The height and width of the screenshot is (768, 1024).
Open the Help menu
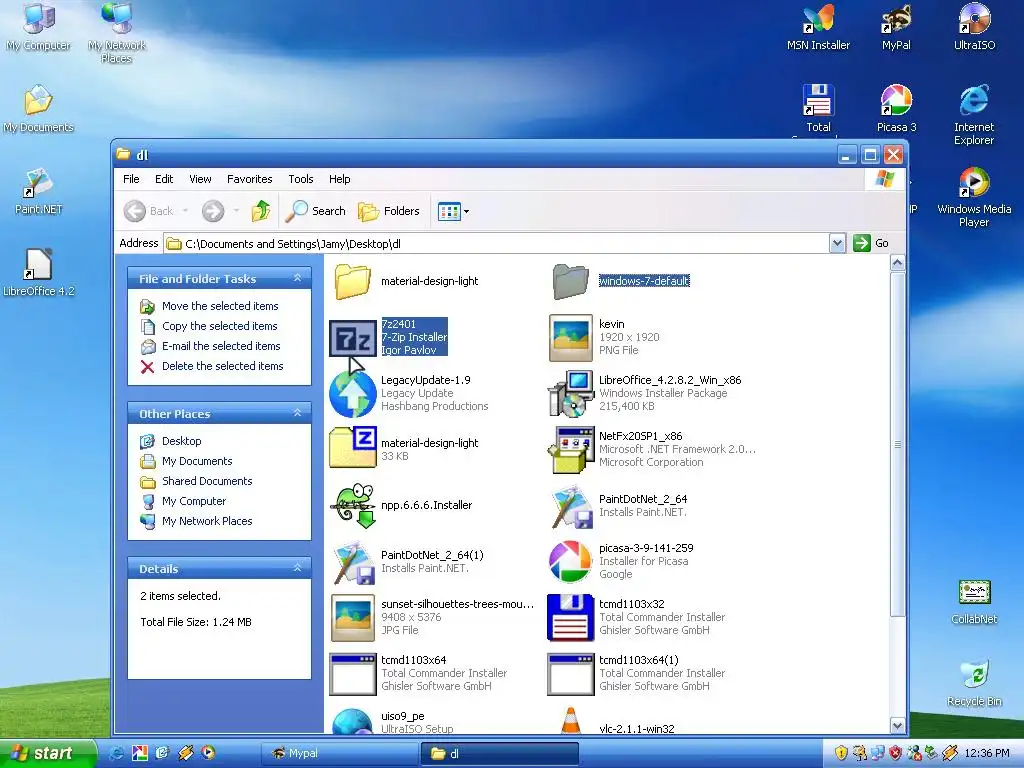[x=340, y=179]
